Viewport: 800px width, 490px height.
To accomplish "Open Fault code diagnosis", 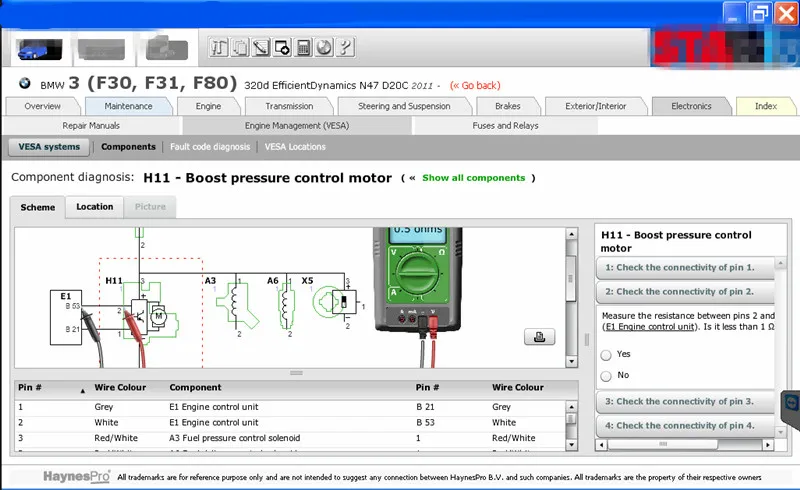I will coord(210,147).
